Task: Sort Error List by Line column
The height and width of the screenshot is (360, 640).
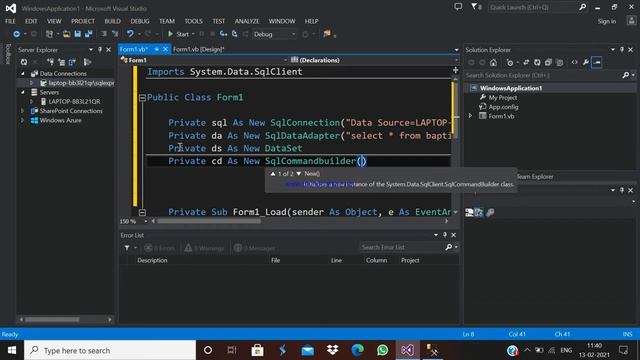Action: [x=336, y=260]
